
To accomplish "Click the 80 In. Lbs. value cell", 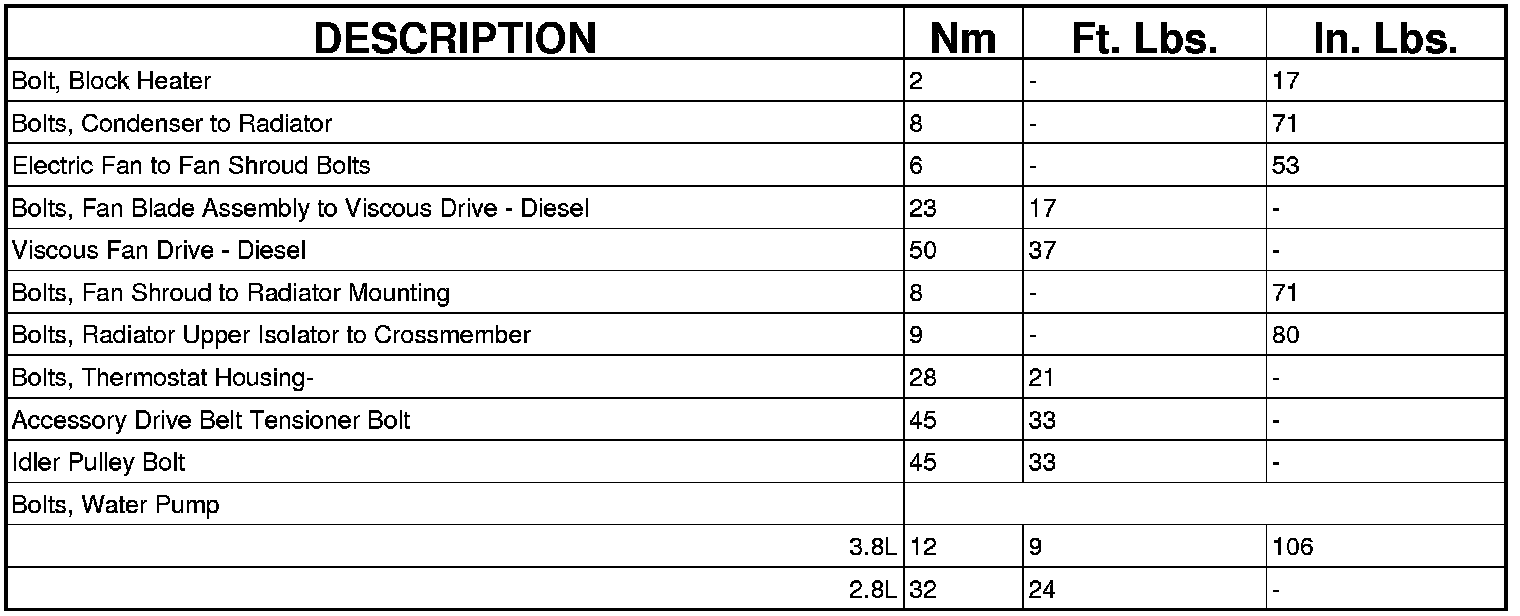I will (1287, 335).
